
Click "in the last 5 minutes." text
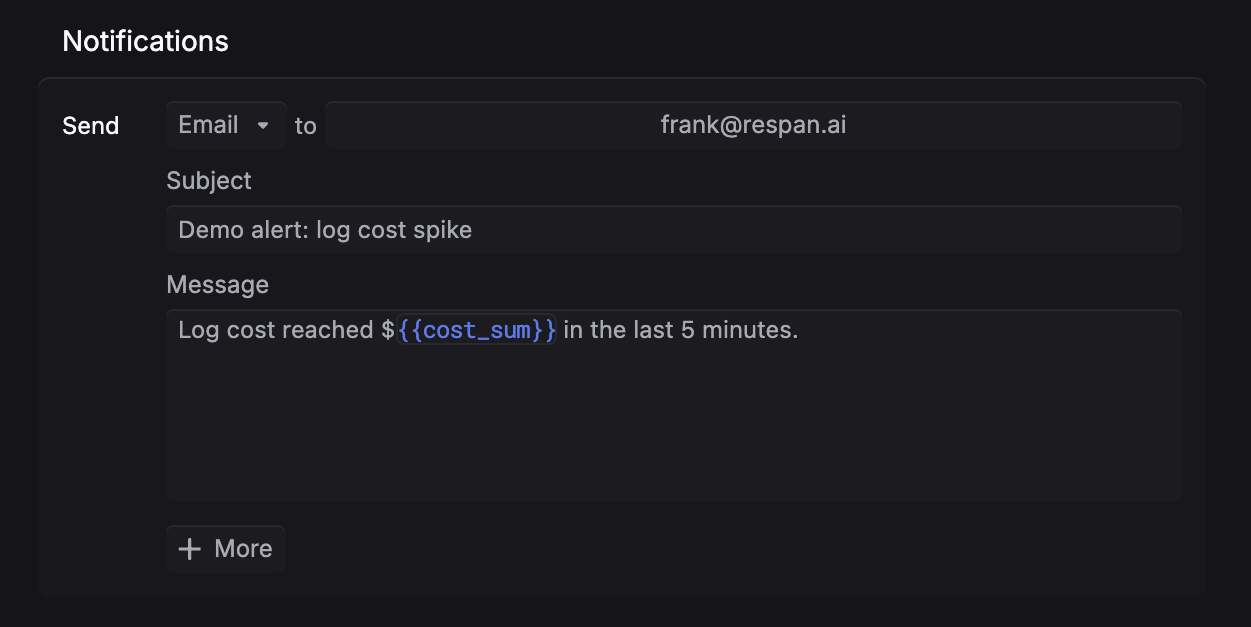(x=681, y=330)
